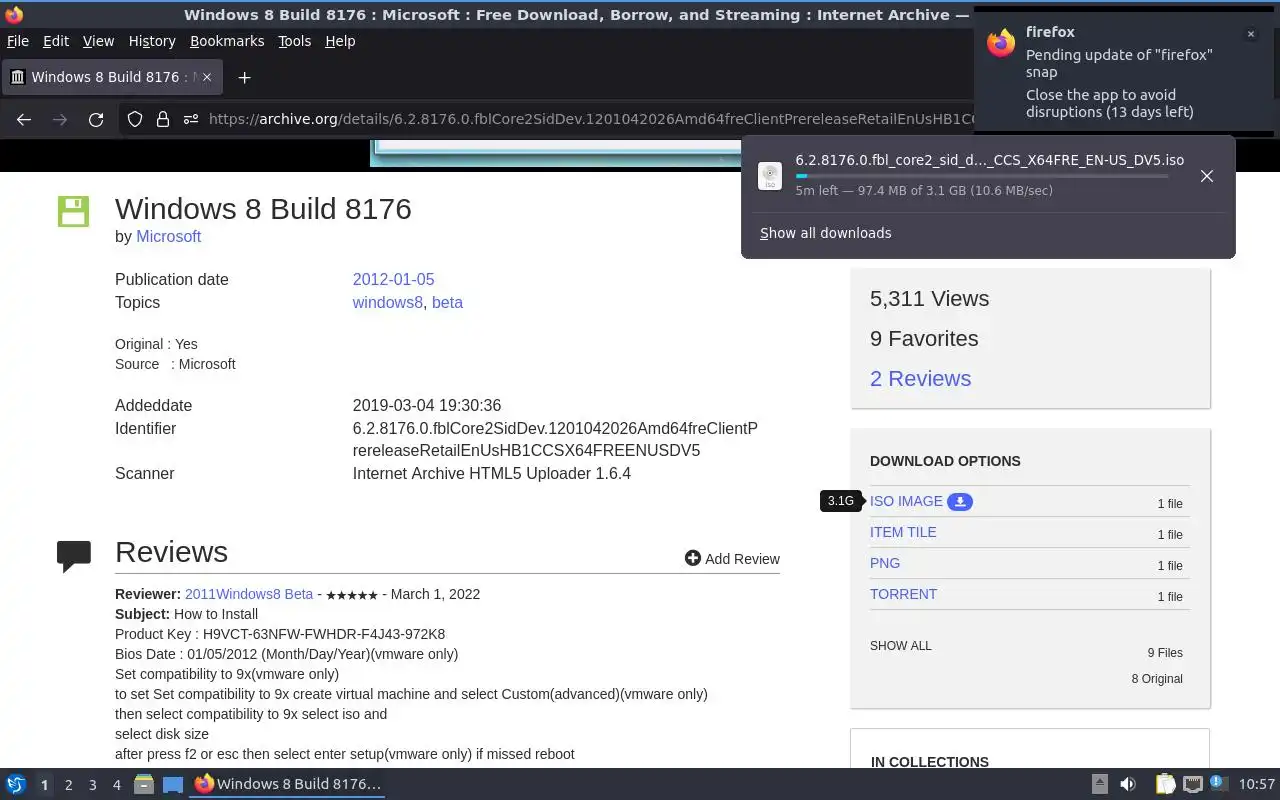Click the show desktop taskbar icon
This screenshot has height=800, width=1280.
pyautogui.click(x=173, y=784)
